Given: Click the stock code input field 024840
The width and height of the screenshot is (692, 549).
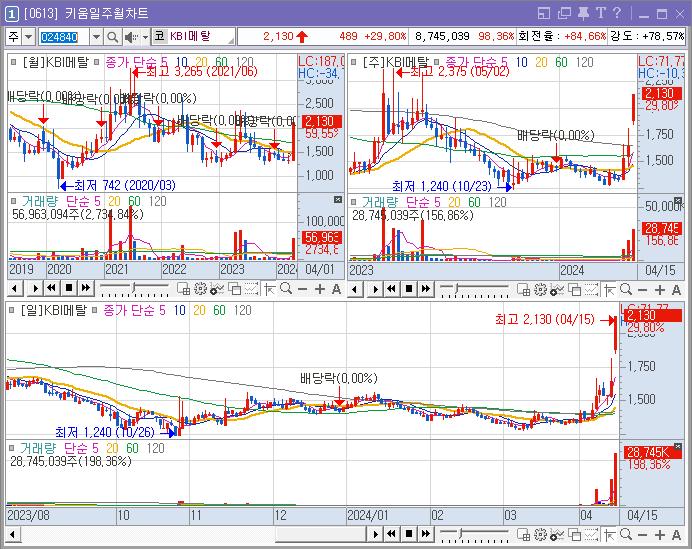Looking at the screenshot, I should click(64, 37).
